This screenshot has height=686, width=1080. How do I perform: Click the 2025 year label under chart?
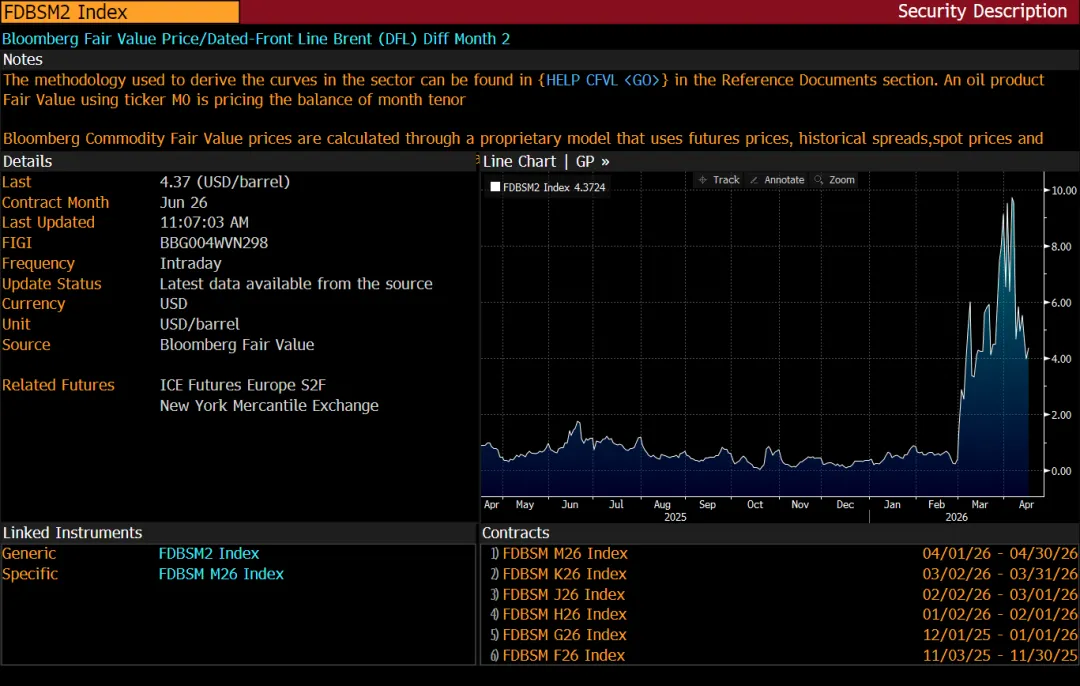coord(675,517)
